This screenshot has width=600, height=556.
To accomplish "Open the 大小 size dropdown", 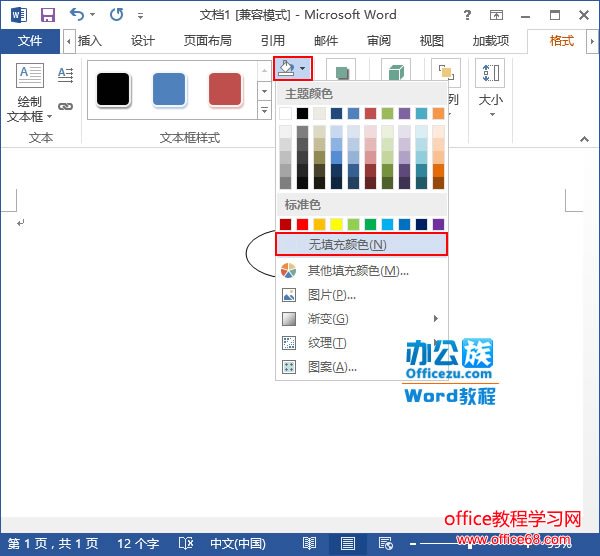I will pyautogui.click(x=491, y=88).
